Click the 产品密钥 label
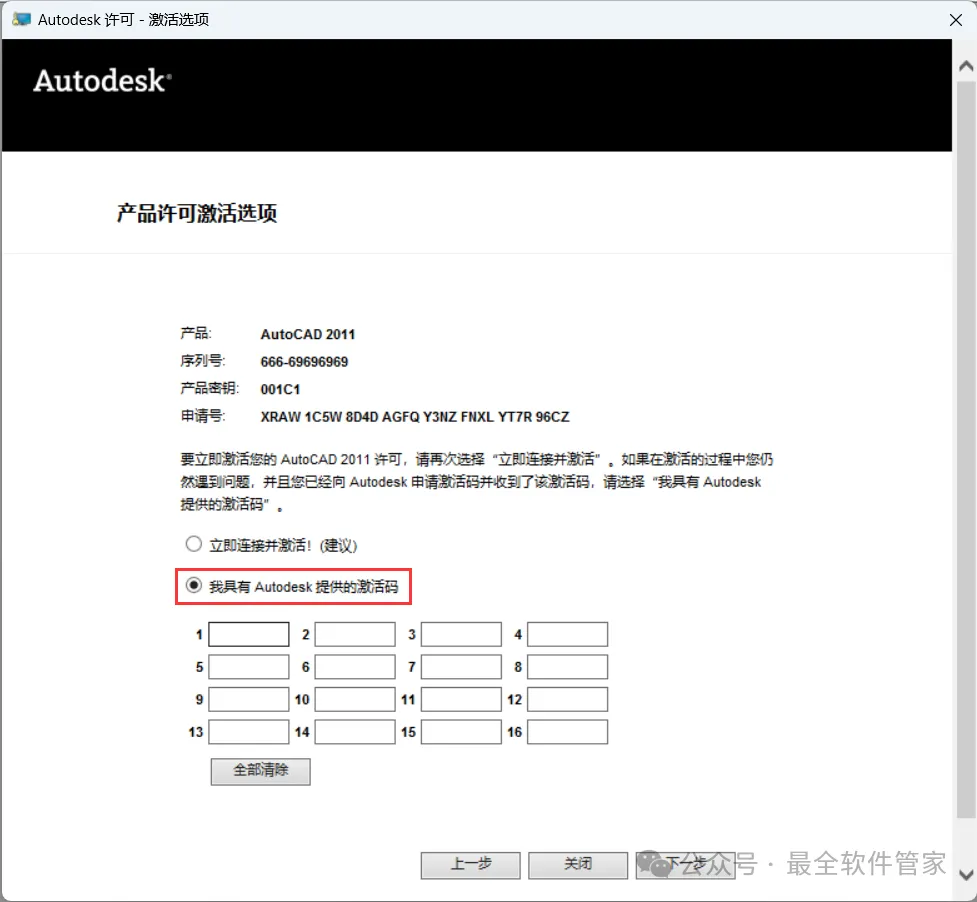 click(x=210, y=389)
